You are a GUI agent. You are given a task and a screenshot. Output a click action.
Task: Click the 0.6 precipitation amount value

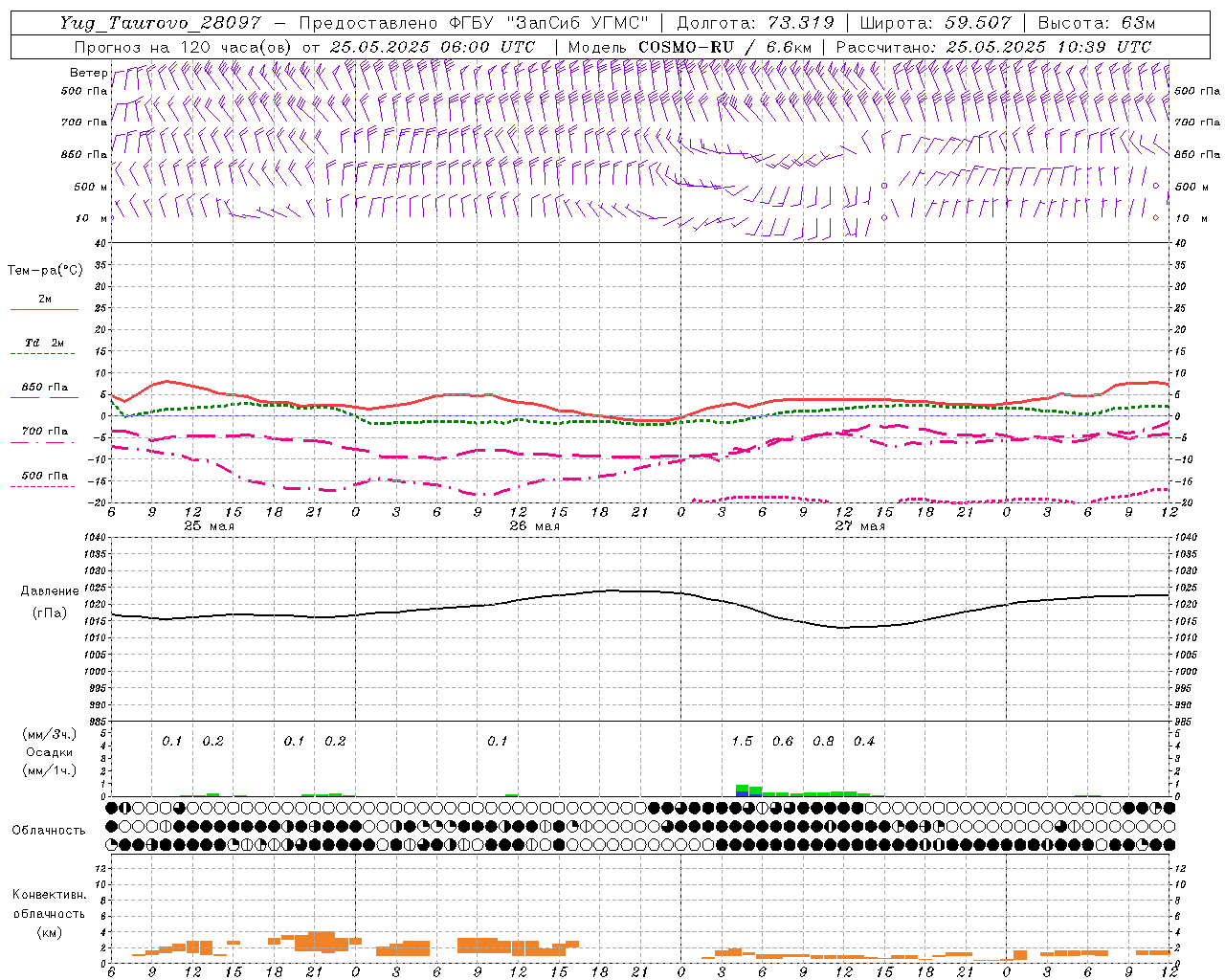[x=783, y=742]
